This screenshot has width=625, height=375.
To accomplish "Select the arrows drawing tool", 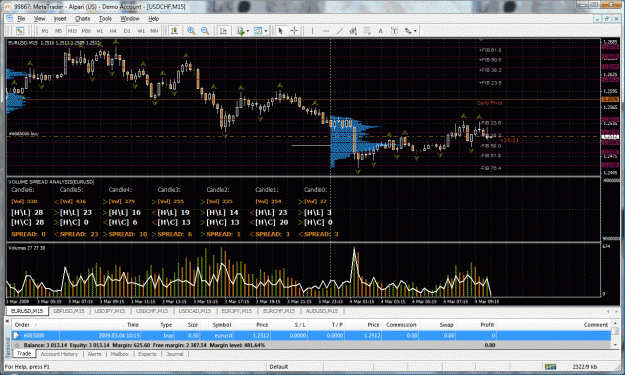I will pos(408,31).
